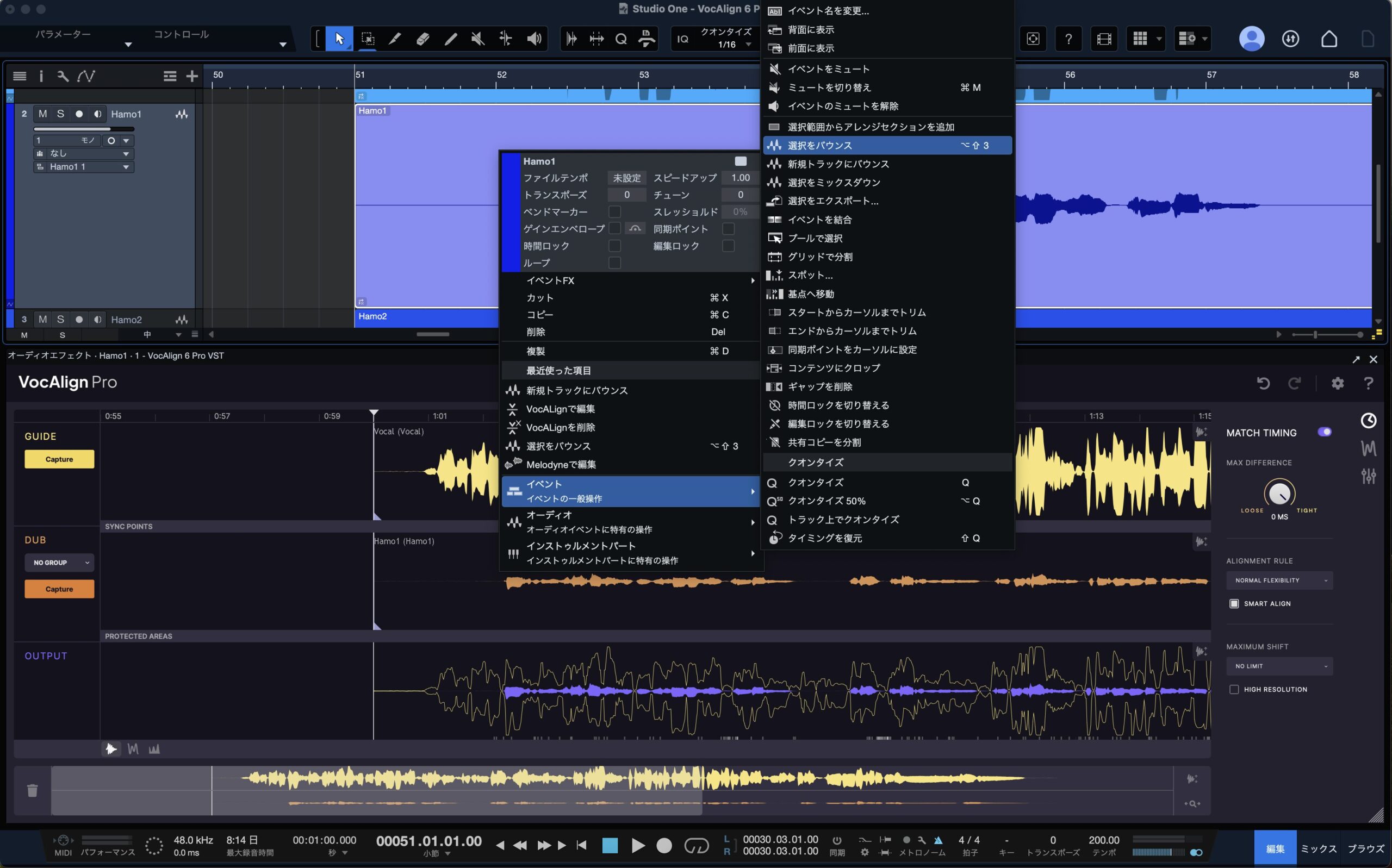Go to the Start page home icon
The width and height of the screenshot is (1392, 868).
tap(1329, 39)
